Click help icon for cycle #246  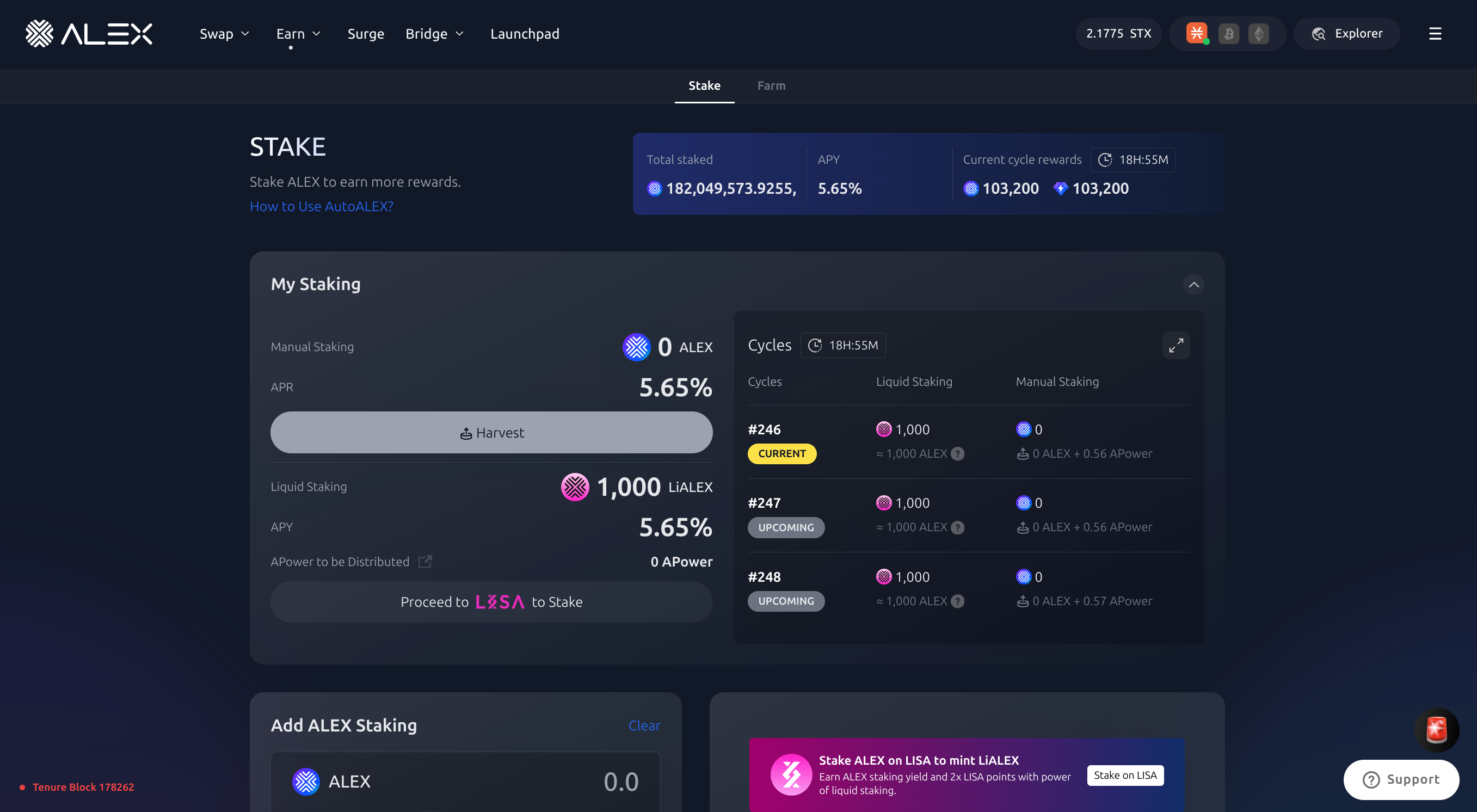coord(957,453)
